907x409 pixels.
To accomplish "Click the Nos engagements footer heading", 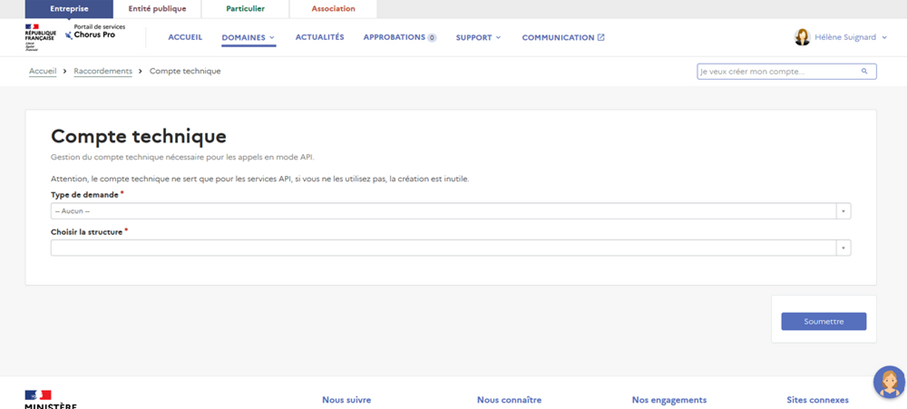I will click(669, 400).
